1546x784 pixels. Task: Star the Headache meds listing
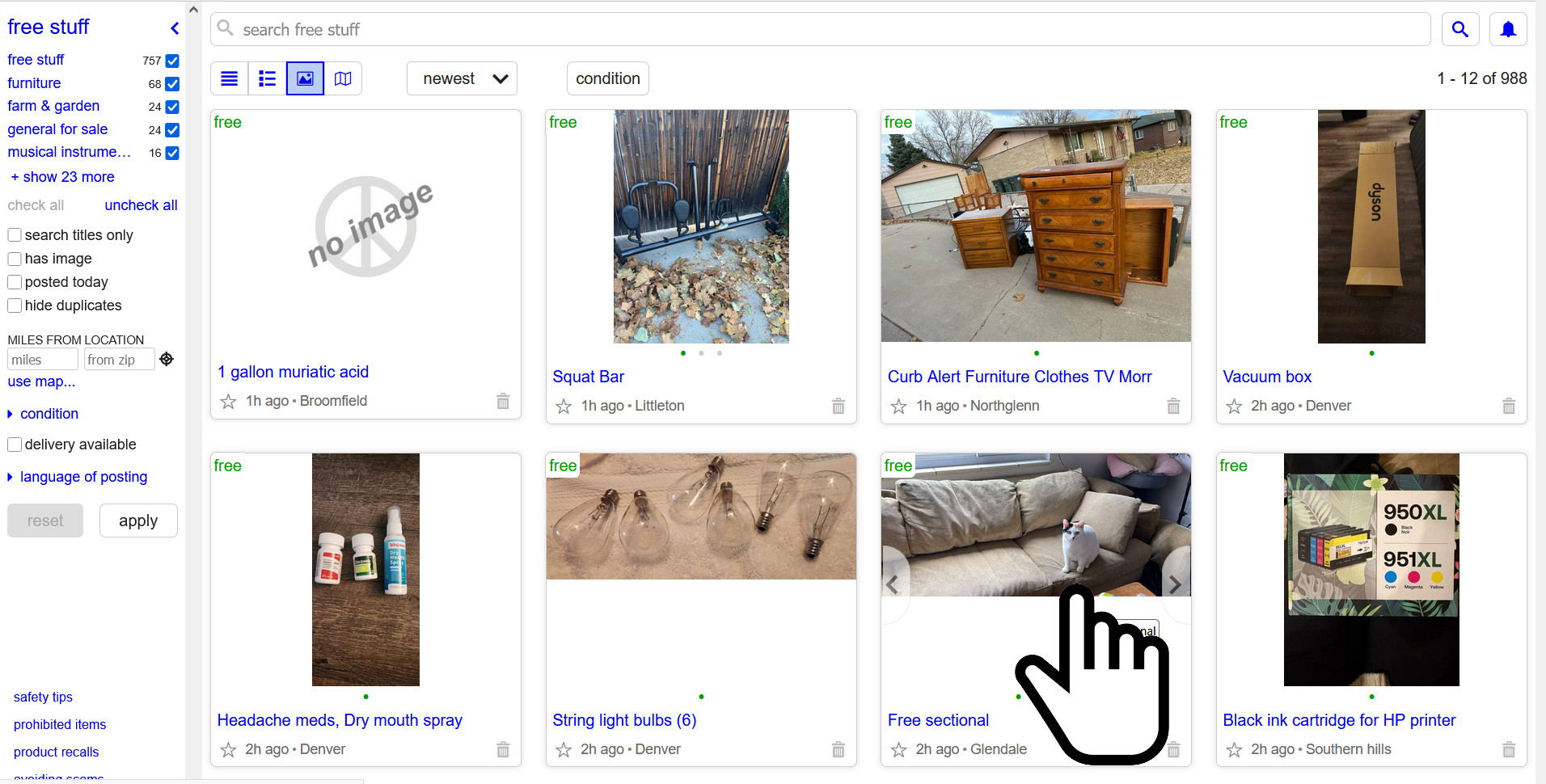(229, 750)
